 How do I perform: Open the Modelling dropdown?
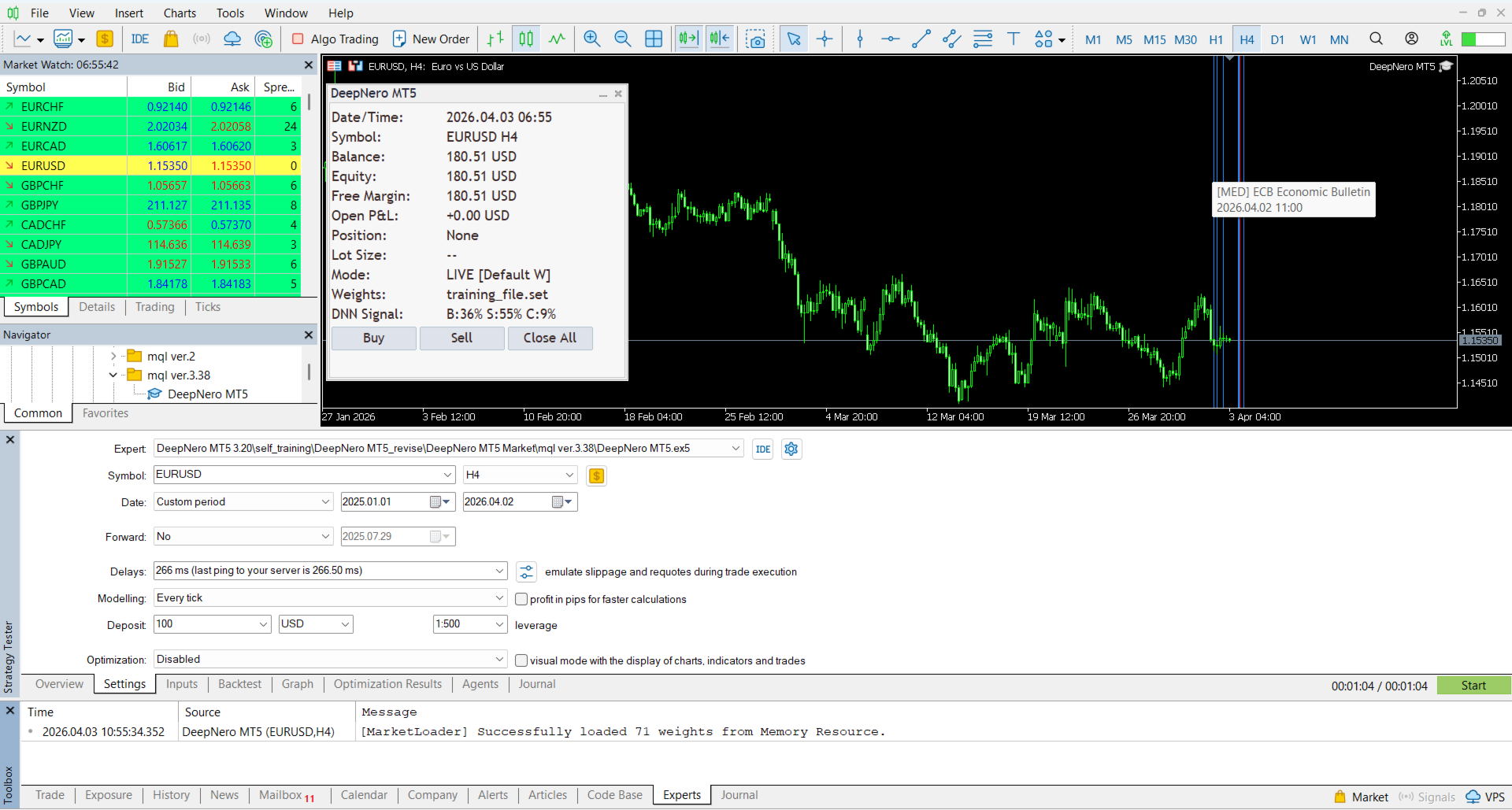point(331,598)
